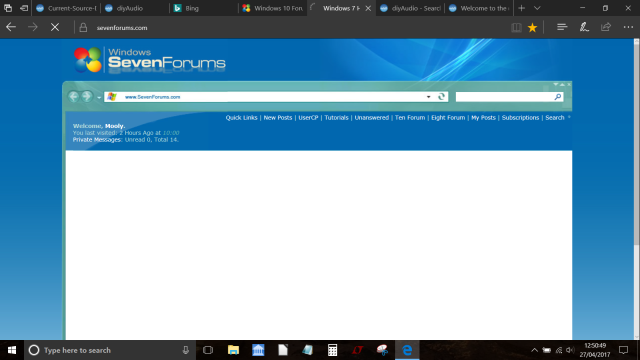Image resolution: width=640 pixels, height=360 pixels.
Task: Open Ten Forum link
Action: [x=410, y=118]
